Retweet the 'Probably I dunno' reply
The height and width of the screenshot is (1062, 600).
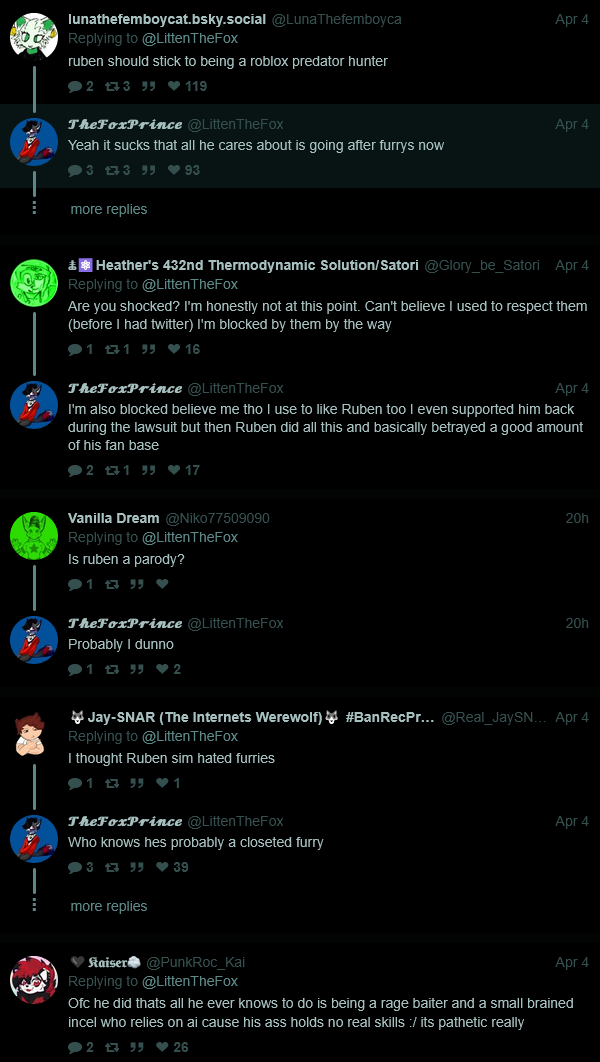[x=112, y=669]
